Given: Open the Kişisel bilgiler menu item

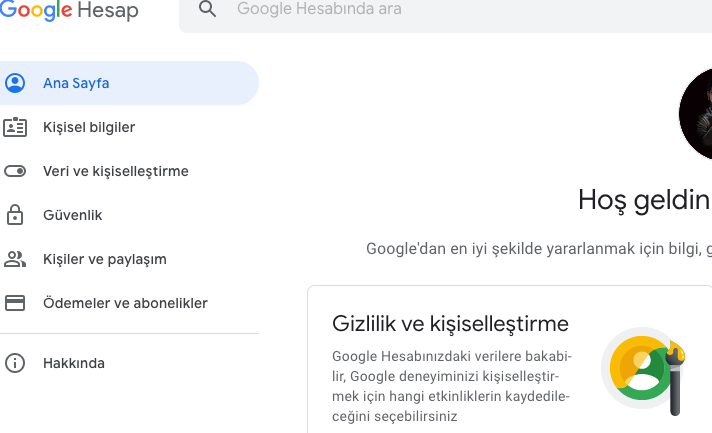Looking at the screenshot, I should tap(89, 127).
